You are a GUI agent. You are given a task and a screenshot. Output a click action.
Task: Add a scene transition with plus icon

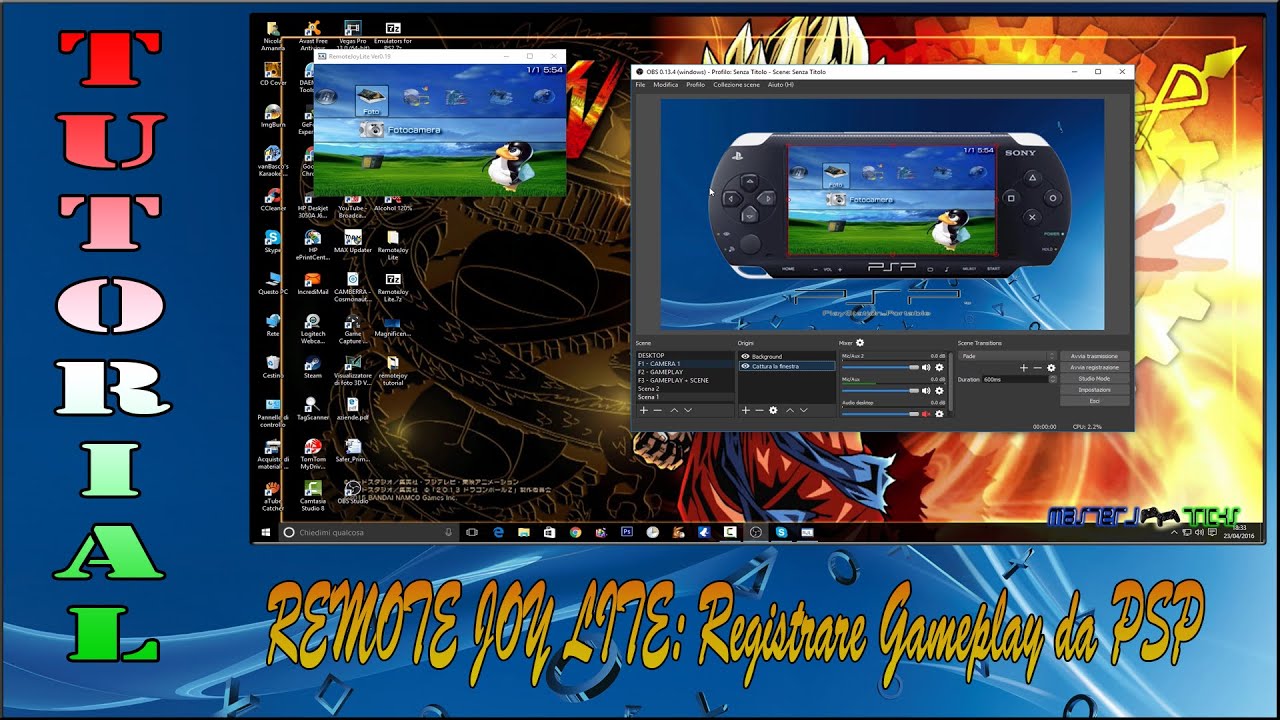(1024, 368)
